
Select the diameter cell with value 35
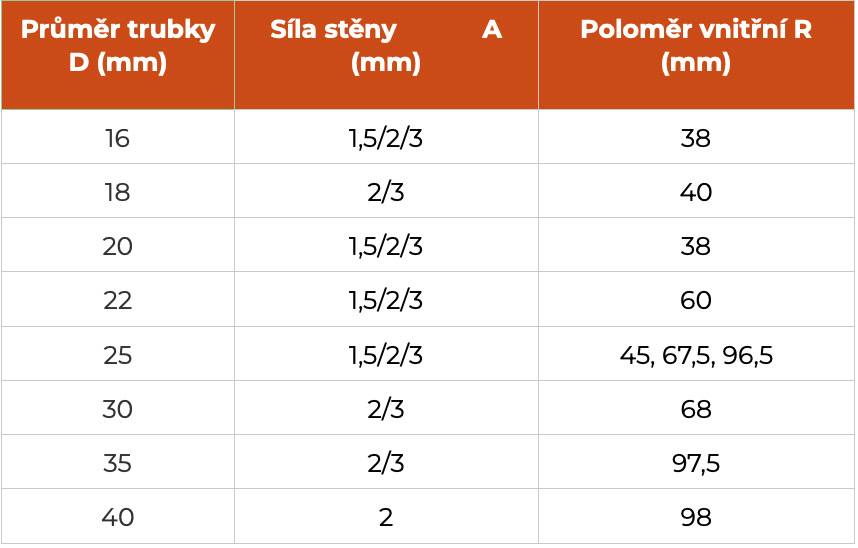pyautogui.click(x=118, y=463)
